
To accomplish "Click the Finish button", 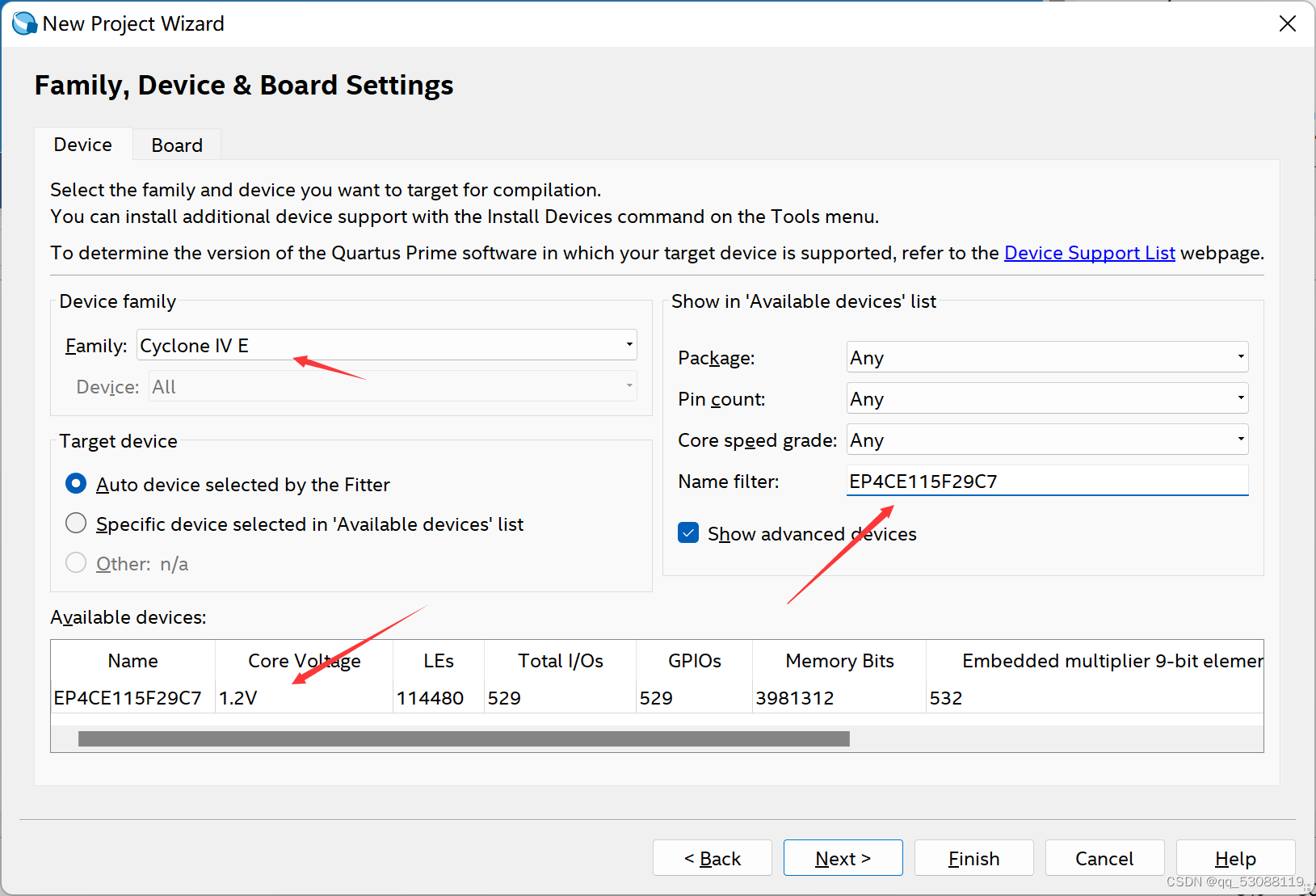I will (x=974, y=858).
